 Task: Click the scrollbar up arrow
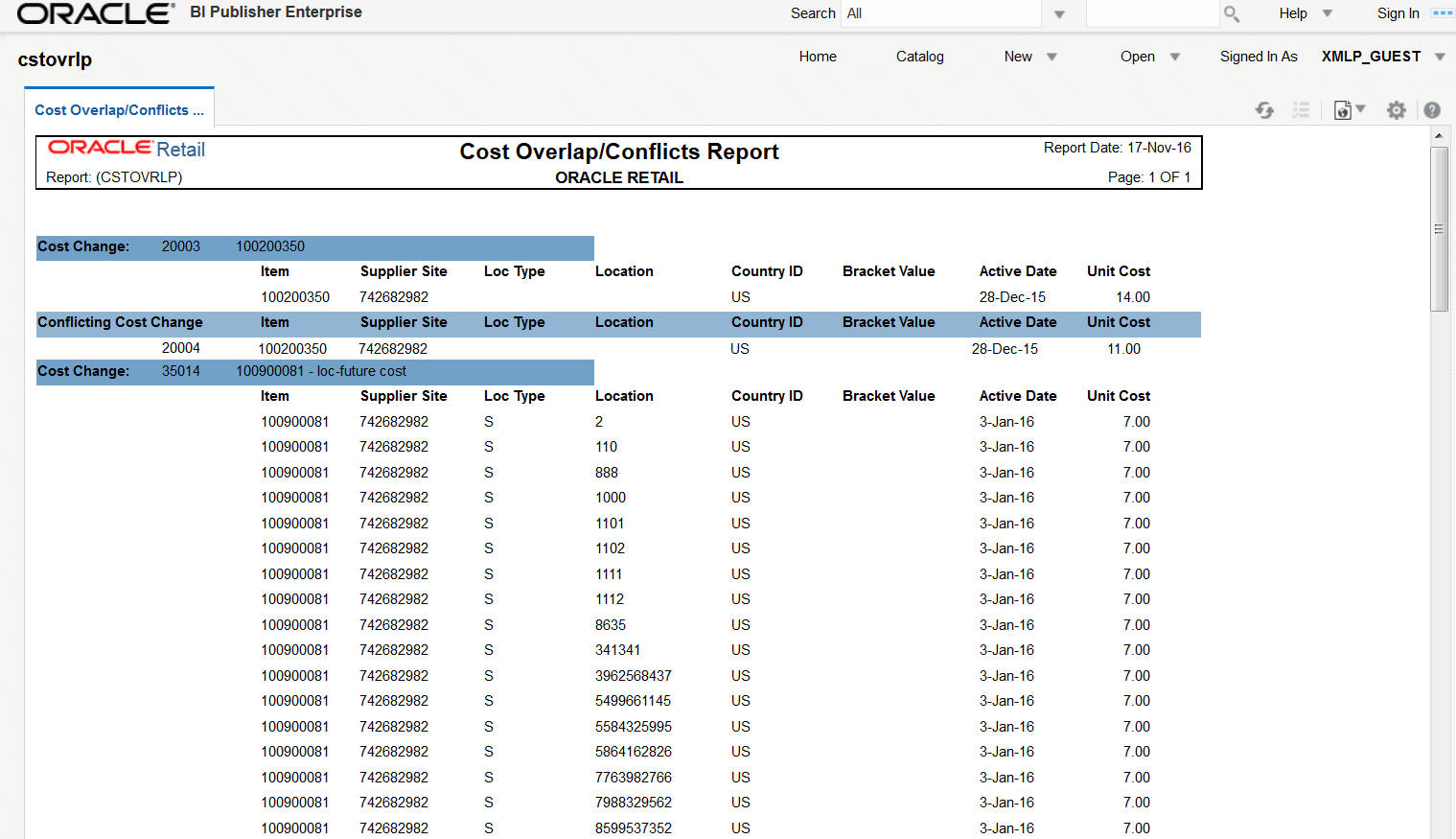click(x=1439, y=136)
